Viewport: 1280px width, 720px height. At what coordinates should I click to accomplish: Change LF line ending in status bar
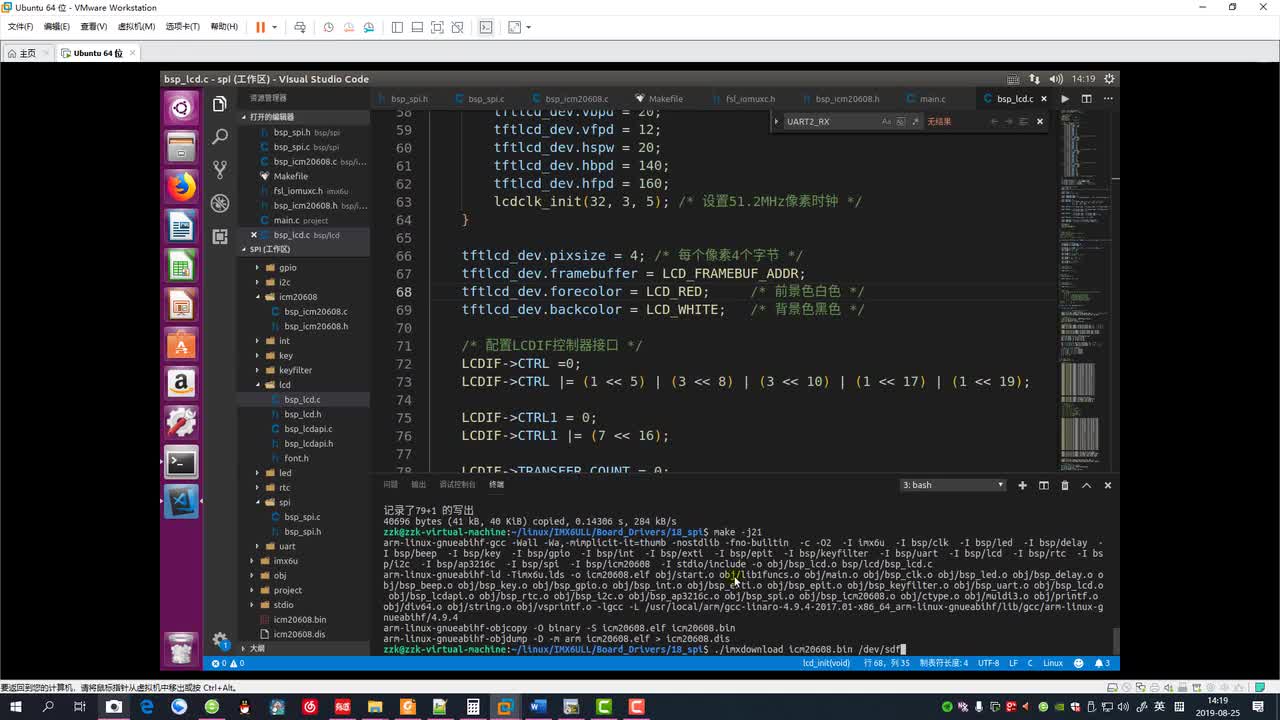click(x=1013, y=663)
